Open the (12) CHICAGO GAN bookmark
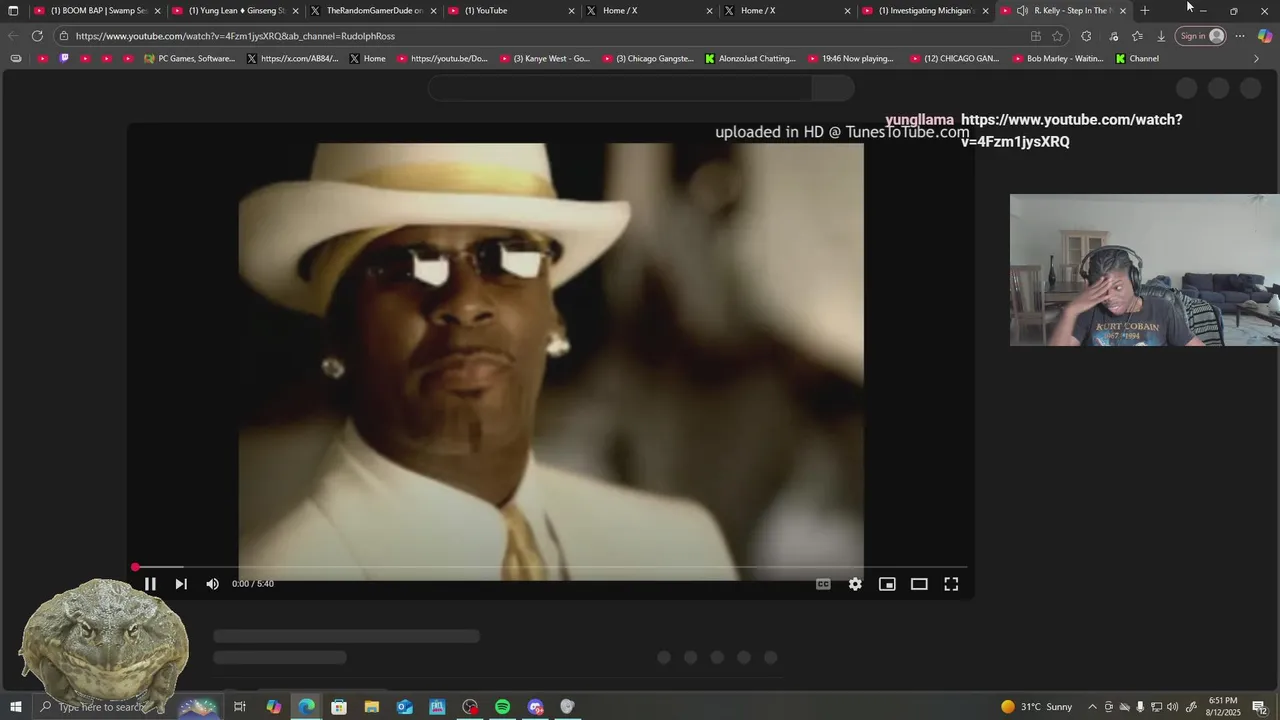The image size is (1280, 720). (x=954, y=58)
